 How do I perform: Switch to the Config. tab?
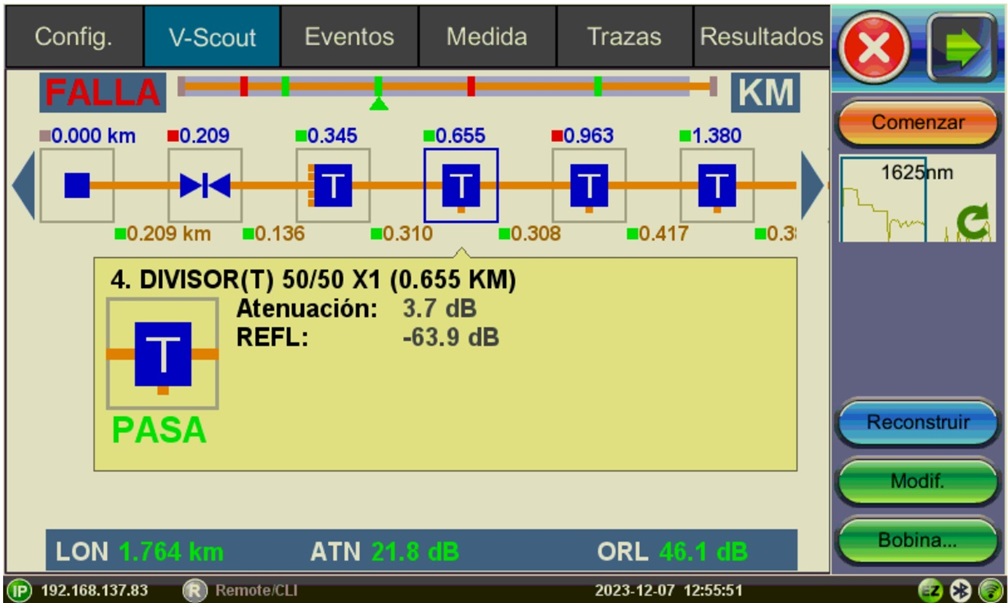[x=73, y=37]
